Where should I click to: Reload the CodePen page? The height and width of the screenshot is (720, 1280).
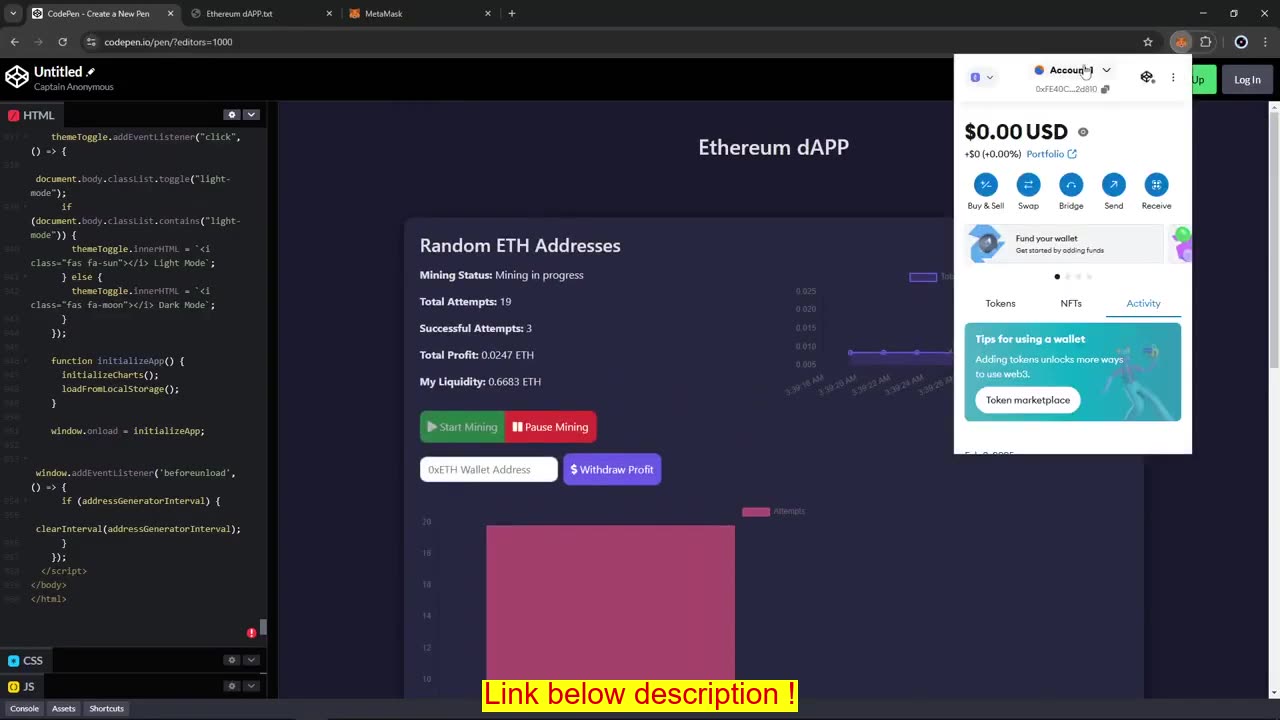(62, 42)
